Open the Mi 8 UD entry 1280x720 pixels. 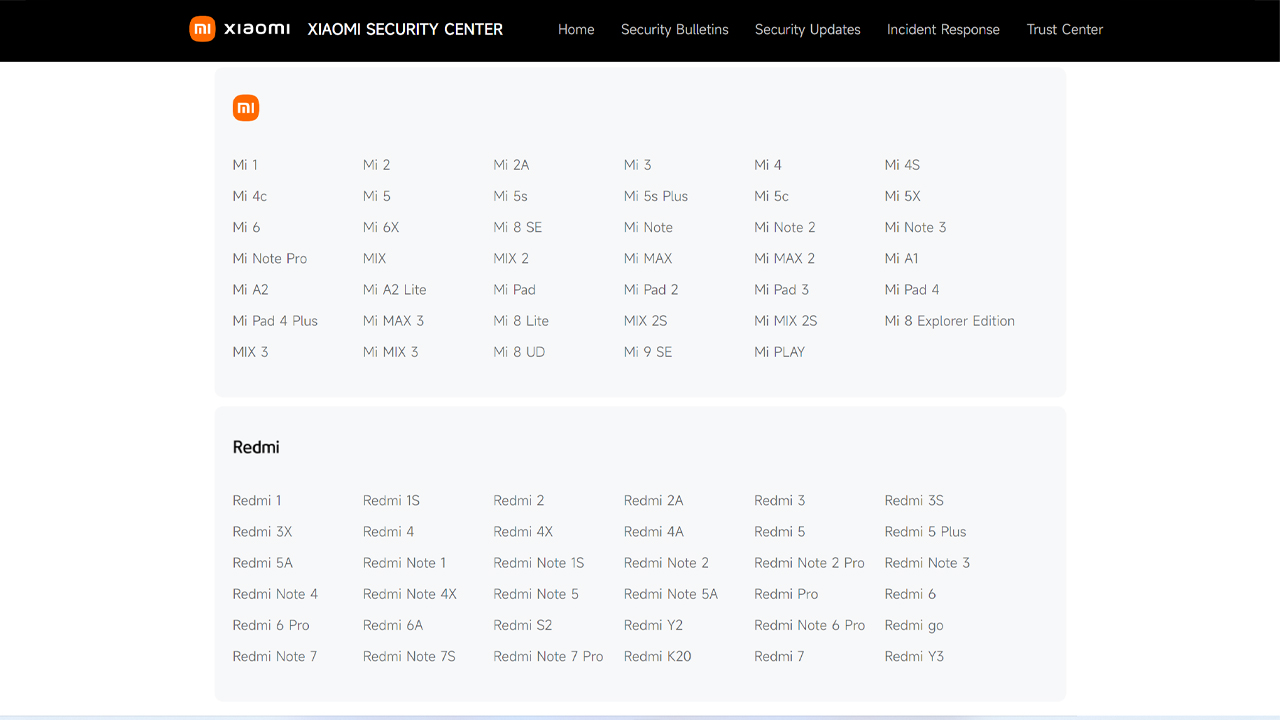pos(519,351)
